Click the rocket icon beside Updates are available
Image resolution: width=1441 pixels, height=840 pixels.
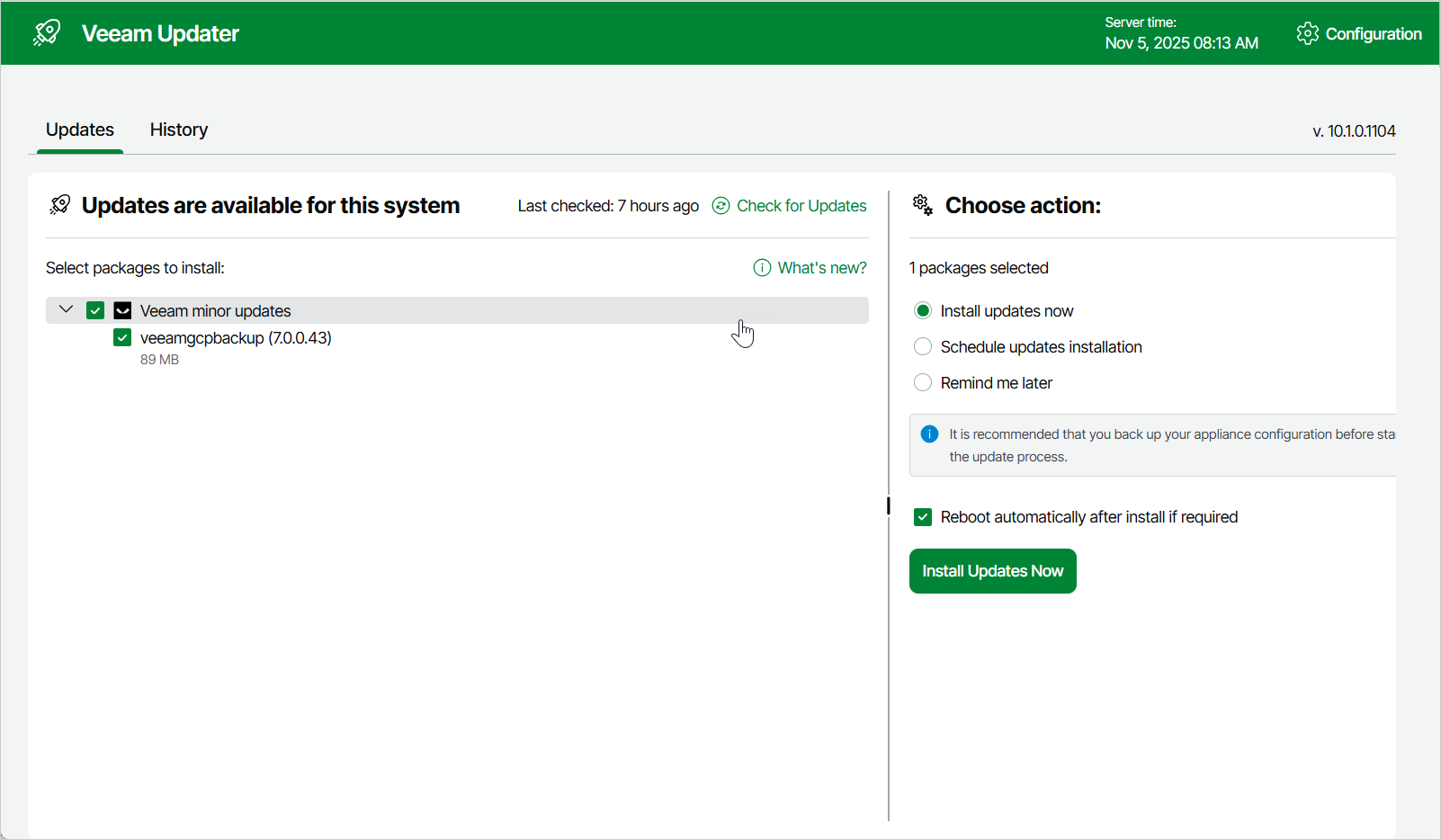(x=60, y=205)
